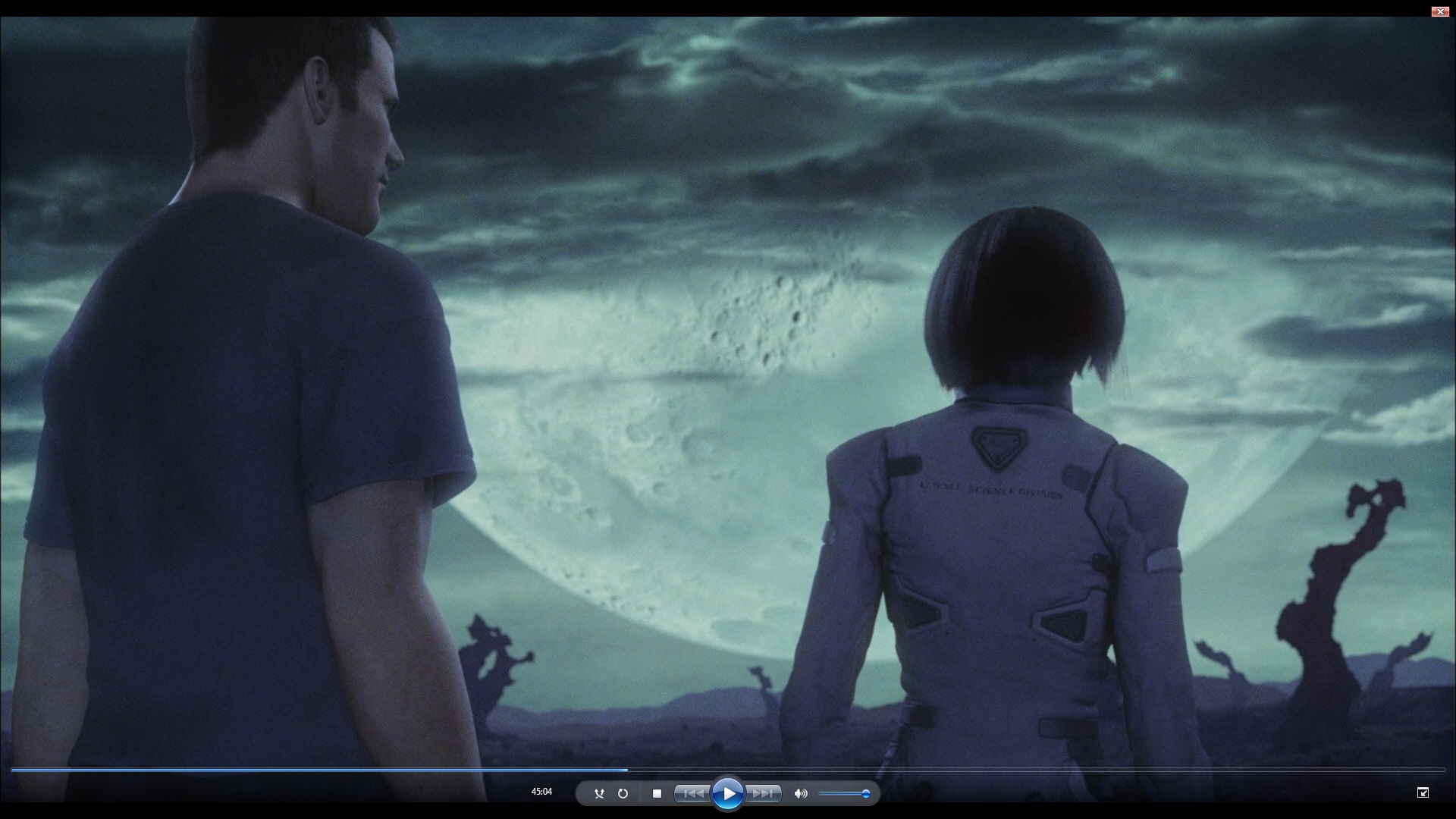Close the player with red X

click(1439, 11)
